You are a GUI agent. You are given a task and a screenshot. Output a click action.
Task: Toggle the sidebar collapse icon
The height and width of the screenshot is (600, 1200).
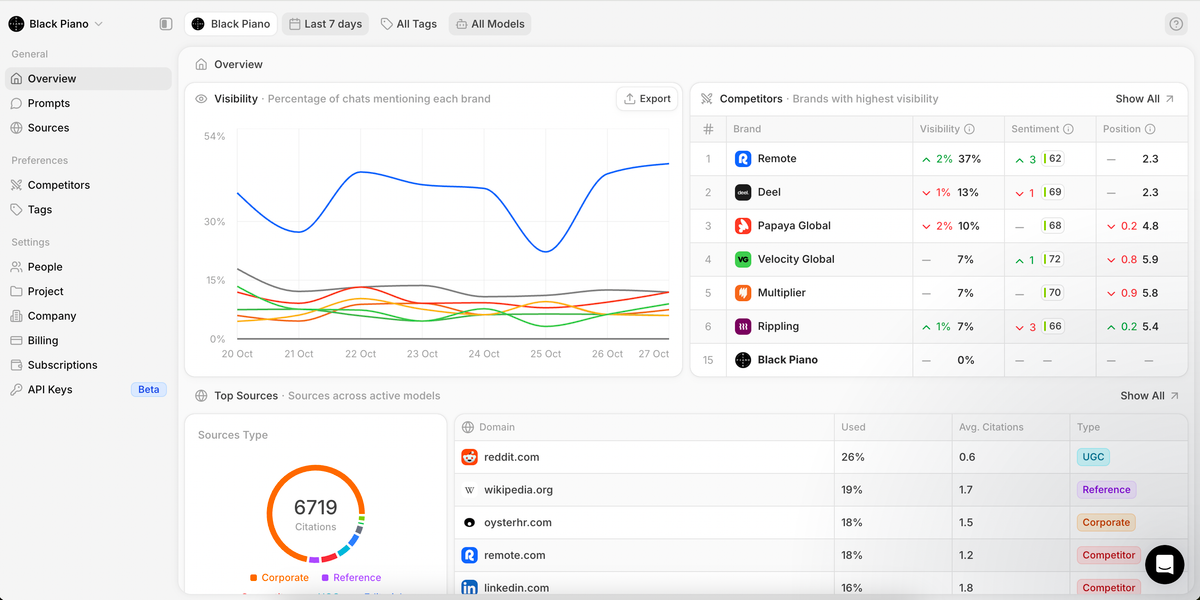[166, 24]
